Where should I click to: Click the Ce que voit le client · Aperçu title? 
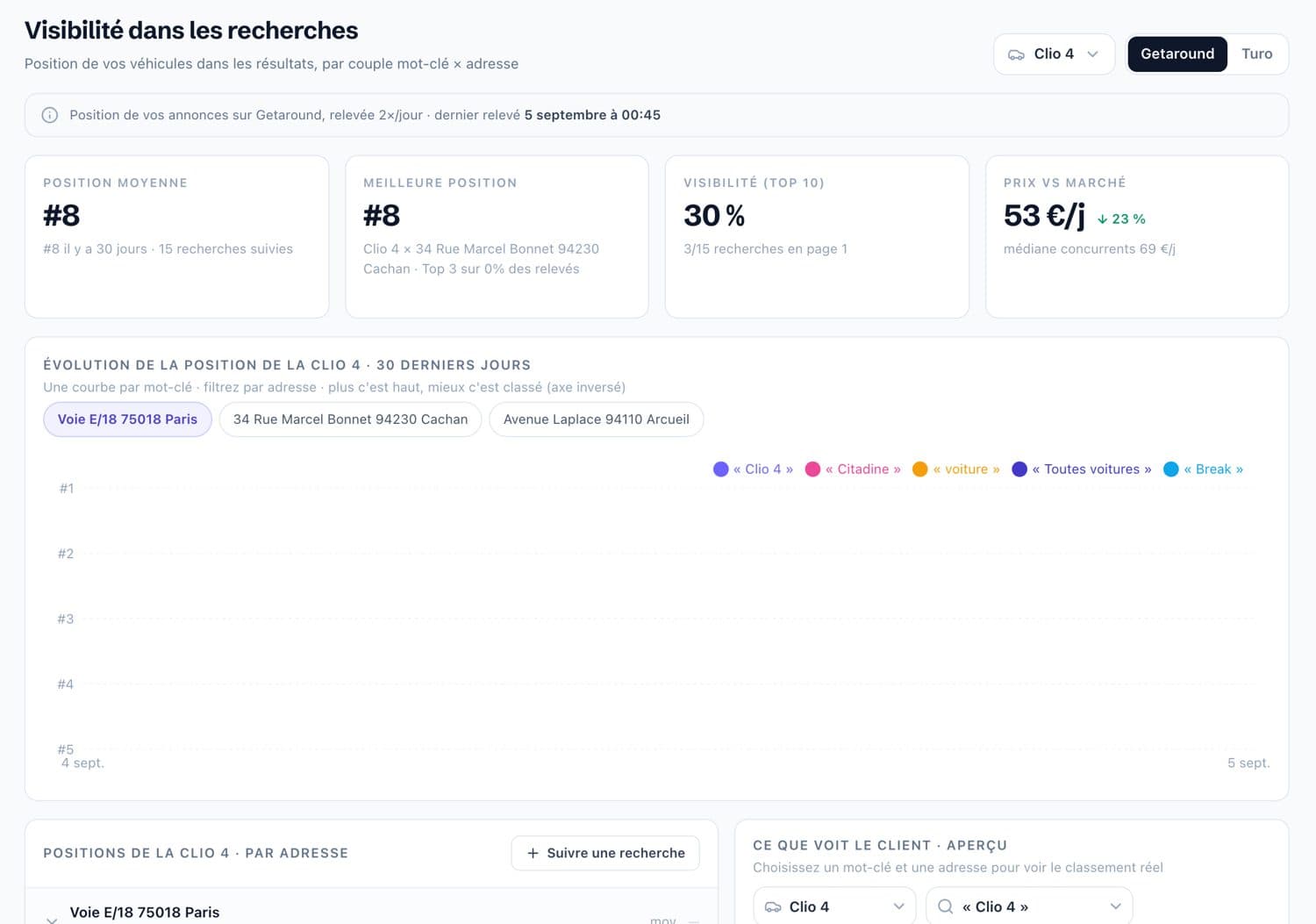[x=880, y=845]
